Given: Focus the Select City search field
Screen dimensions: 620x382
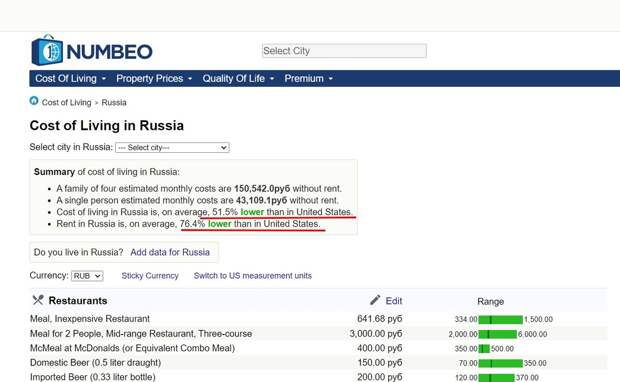Looking at the screenshot, I should (344, 51).
